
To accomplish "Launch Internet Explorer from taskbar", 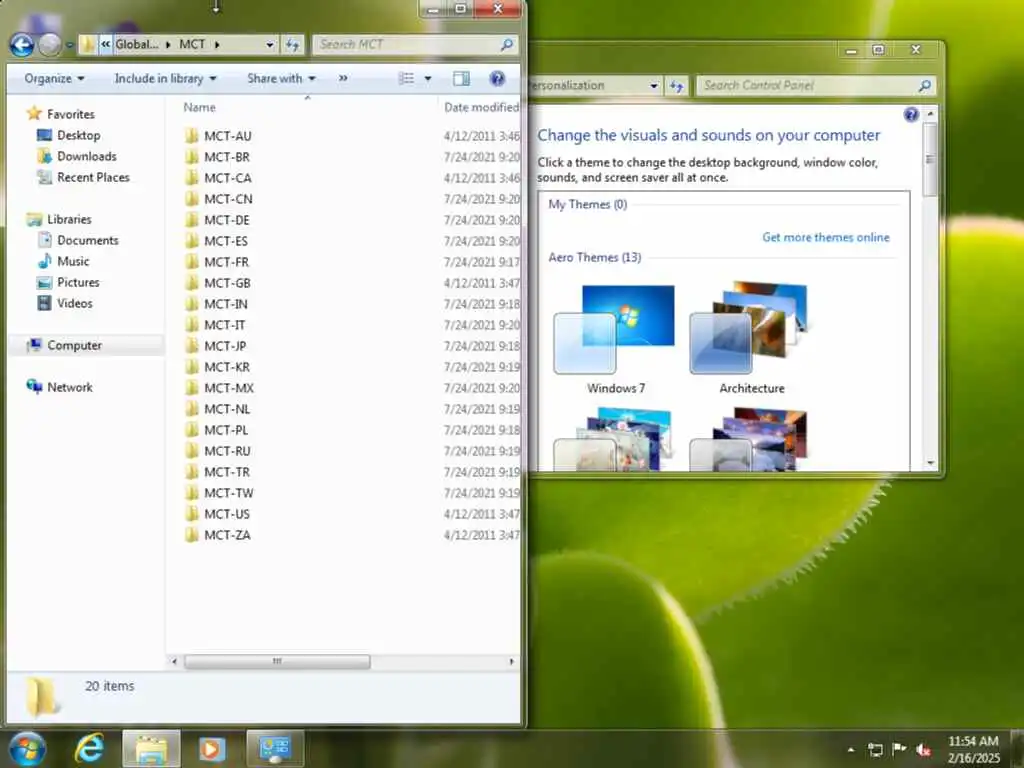I will click(x=89, y=748).
